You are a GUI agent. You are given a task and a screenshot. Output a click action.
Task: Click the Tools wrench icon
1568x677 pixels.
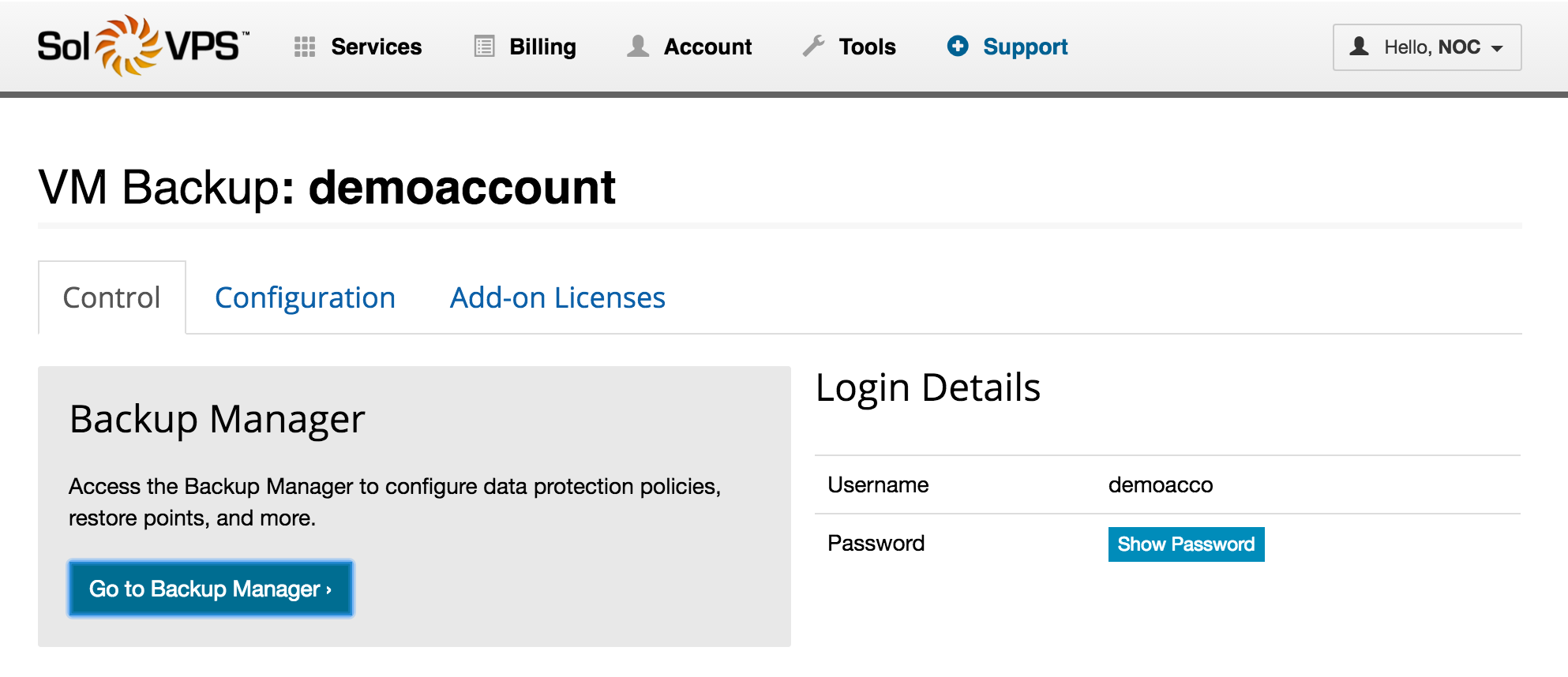[813, 47]
